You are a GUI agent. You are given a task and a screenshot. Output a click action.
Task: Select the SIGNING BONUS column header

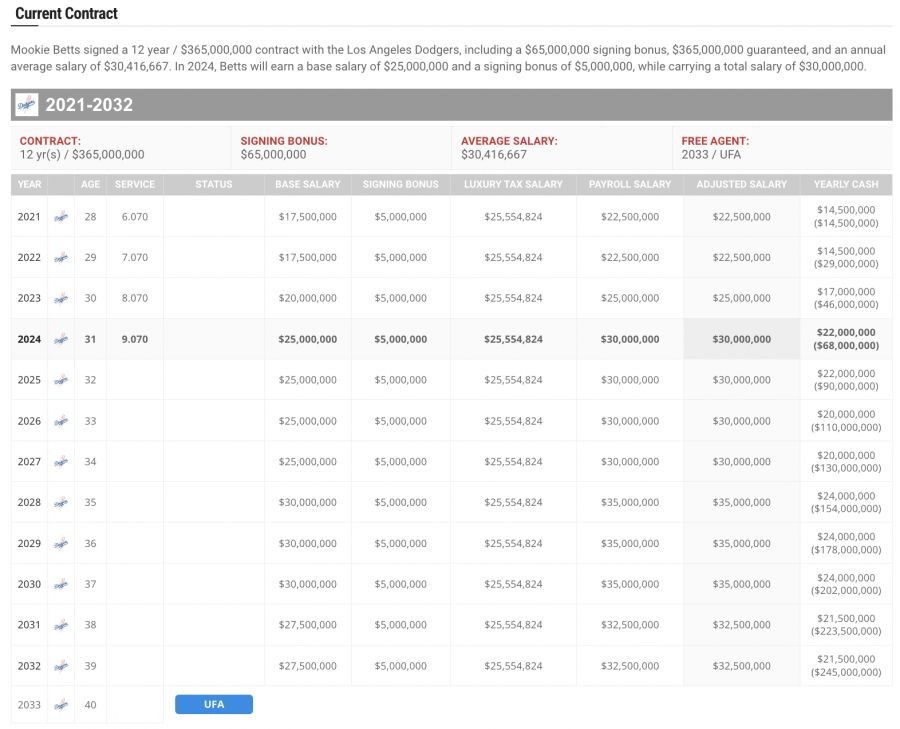point(401,184)
